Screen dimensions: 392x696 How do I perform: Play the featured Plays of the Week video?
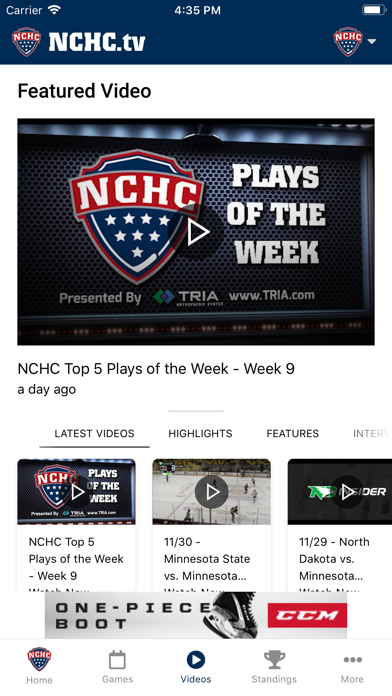pos(196,232)
